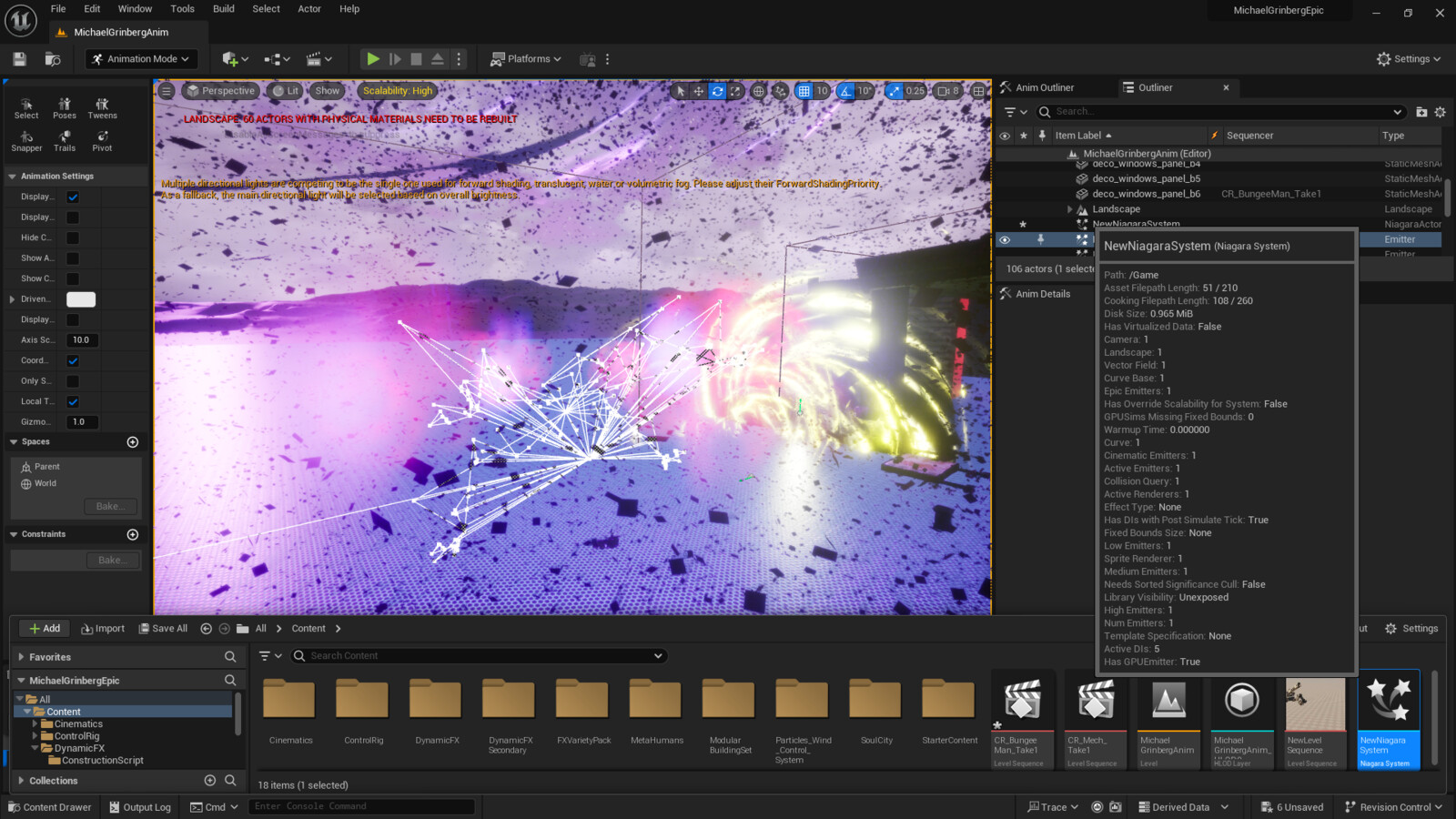
Task: Expand the Landscape item in Outliner
Action: coord(1069,209)
